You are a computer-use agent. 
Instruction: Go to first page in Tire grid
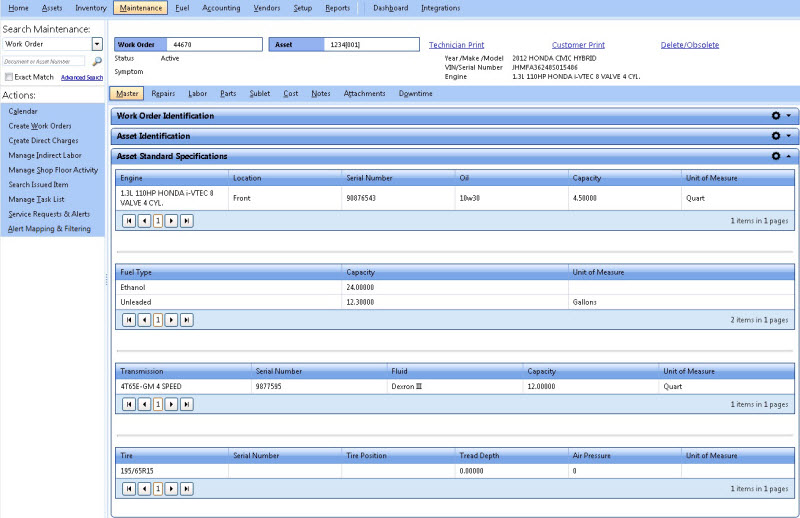point(129,489)
